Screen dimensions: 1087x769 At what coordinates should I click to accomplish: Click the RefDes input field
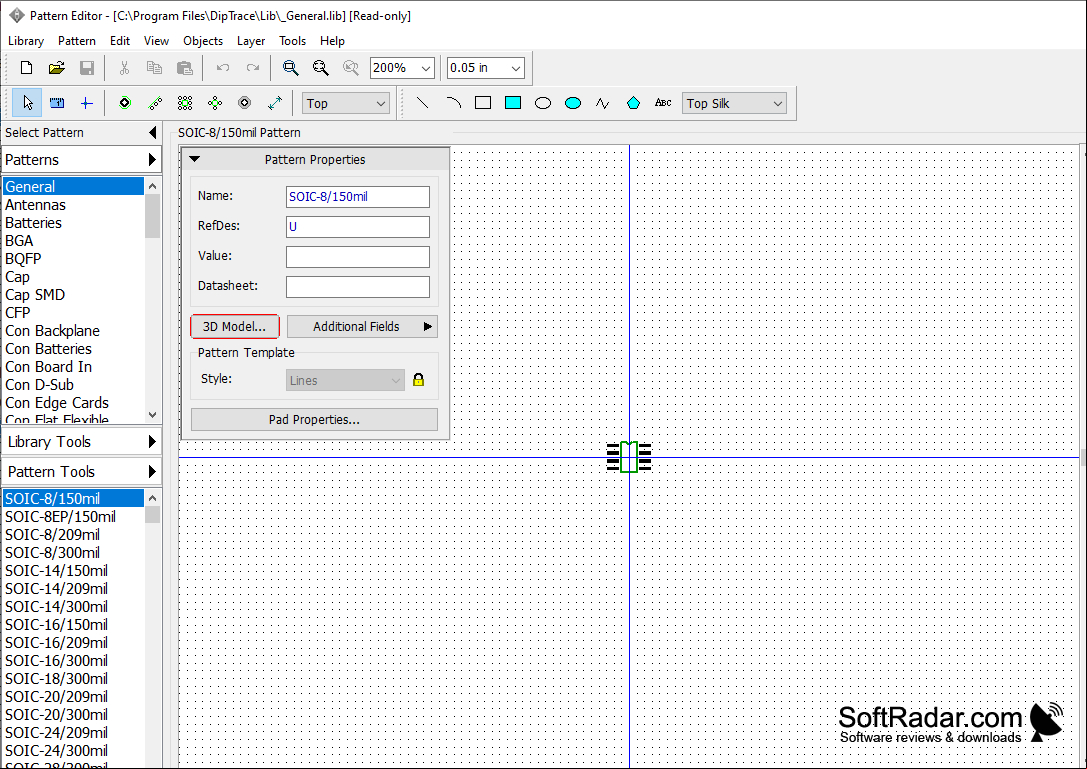(x=358, y=227)
